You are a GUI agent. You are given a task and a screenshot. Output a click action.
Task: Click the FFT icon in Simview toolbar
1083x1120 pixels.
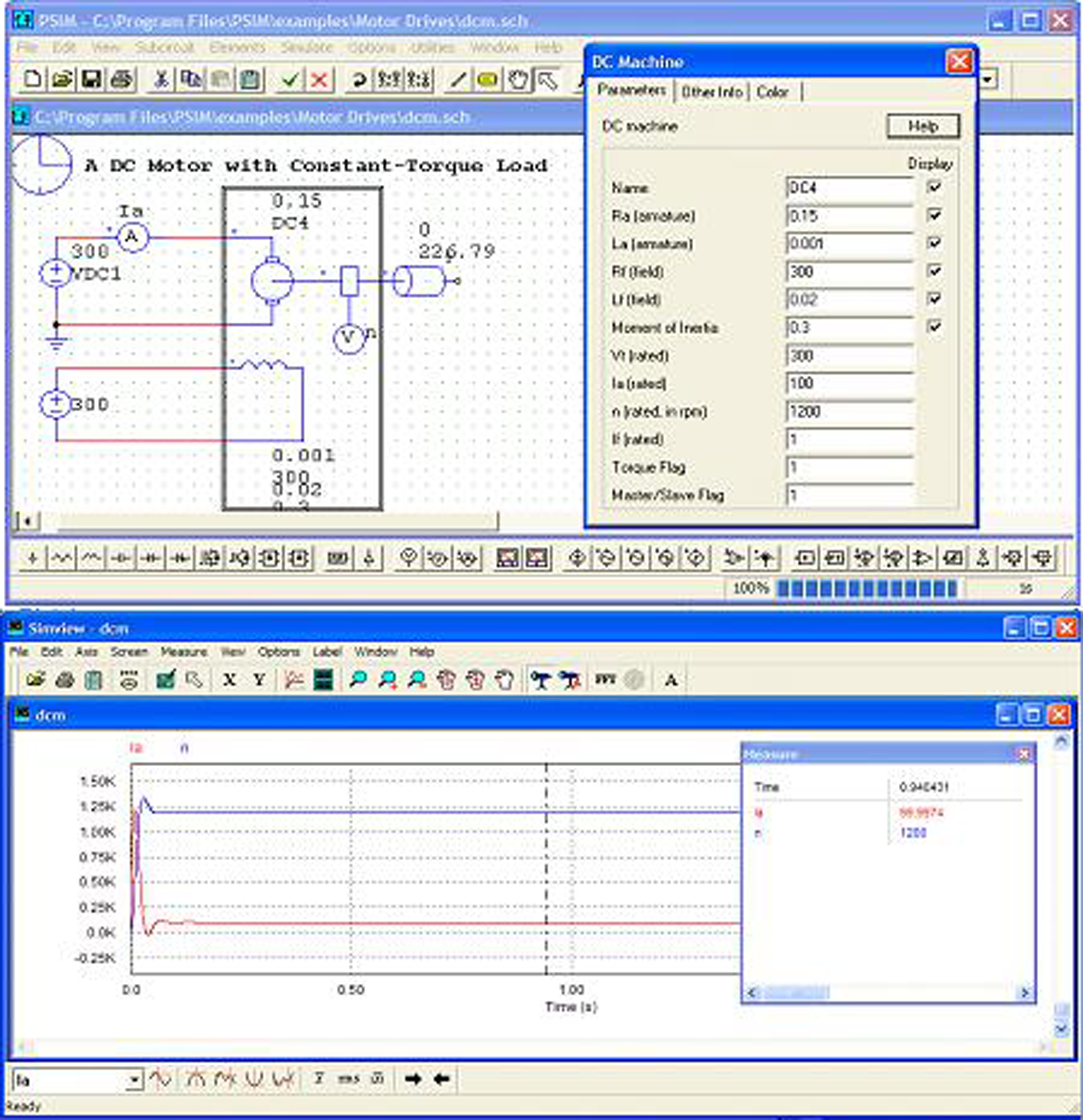[605, 679]
